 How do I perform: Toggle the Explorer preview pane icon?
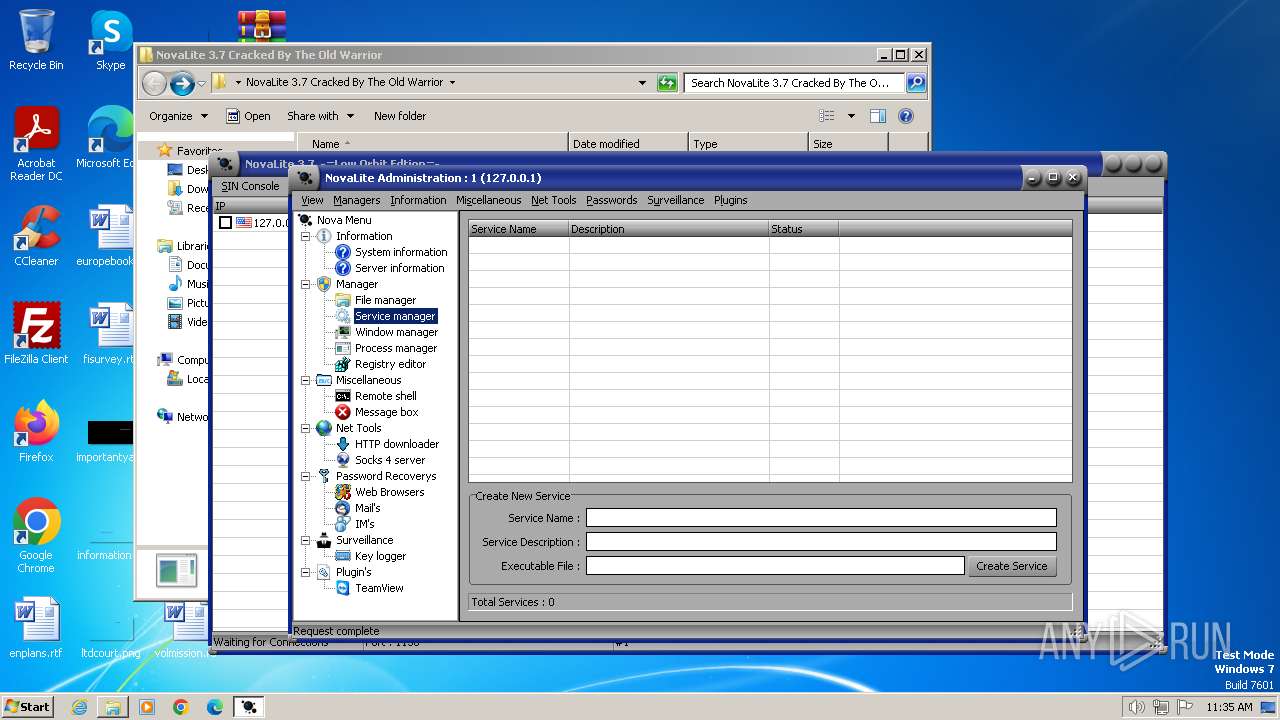pyautogui.click(x=878, y=116)
